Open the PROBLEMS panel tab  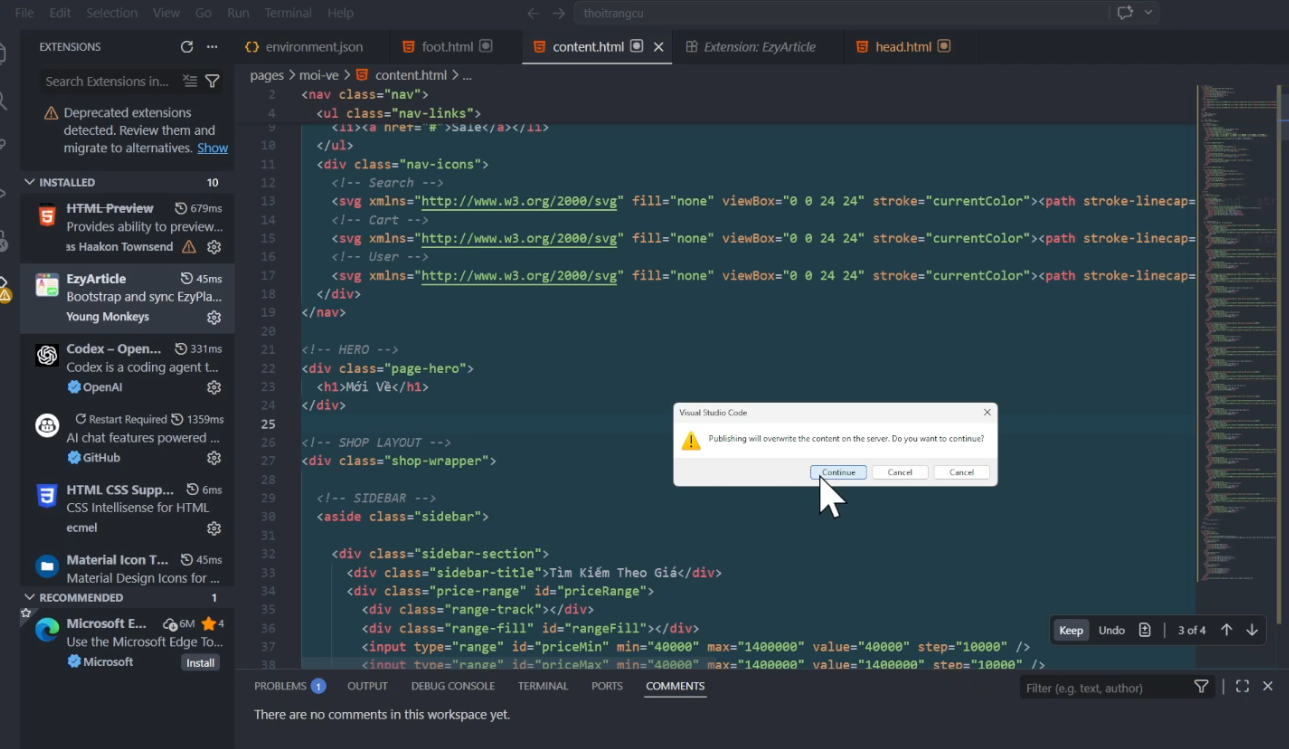click(x=289, y=686)
